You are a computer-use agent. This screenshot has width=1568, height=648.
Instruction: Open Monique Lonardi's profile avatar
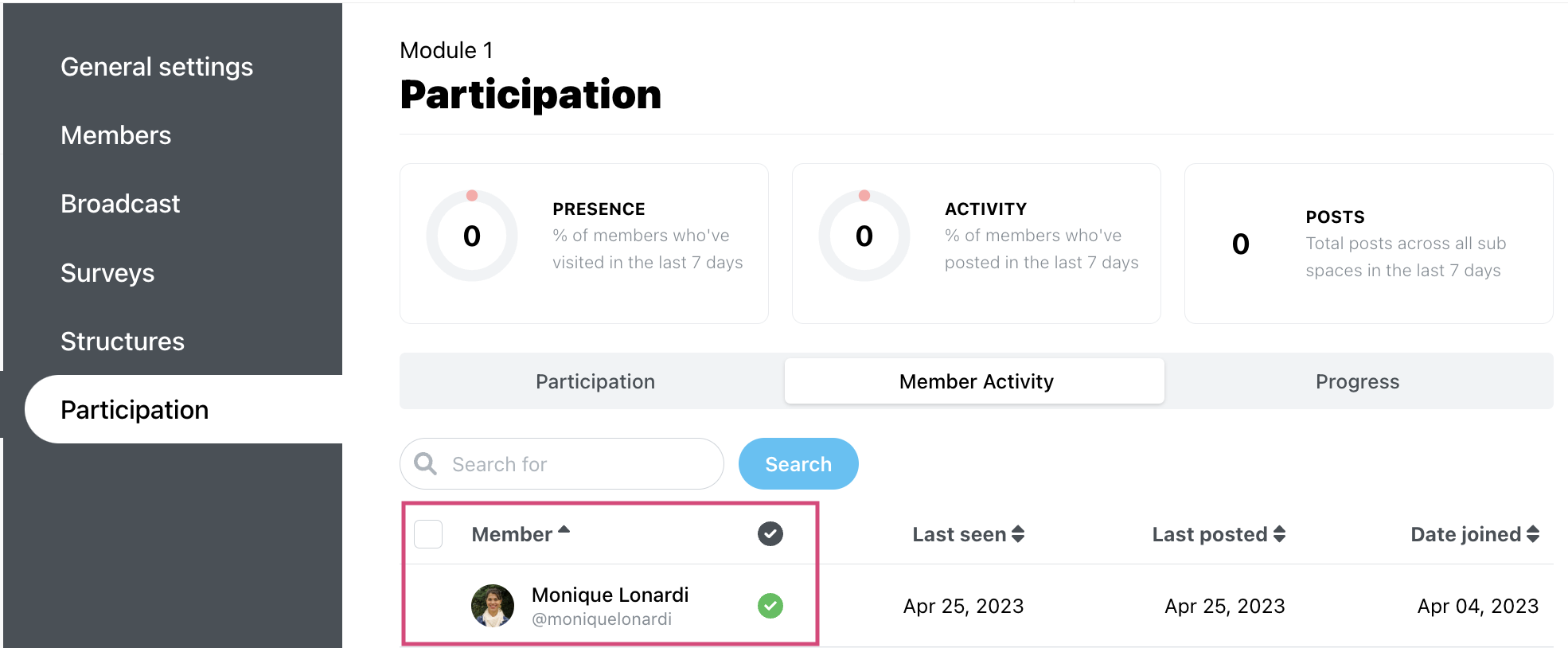[493, 606]
